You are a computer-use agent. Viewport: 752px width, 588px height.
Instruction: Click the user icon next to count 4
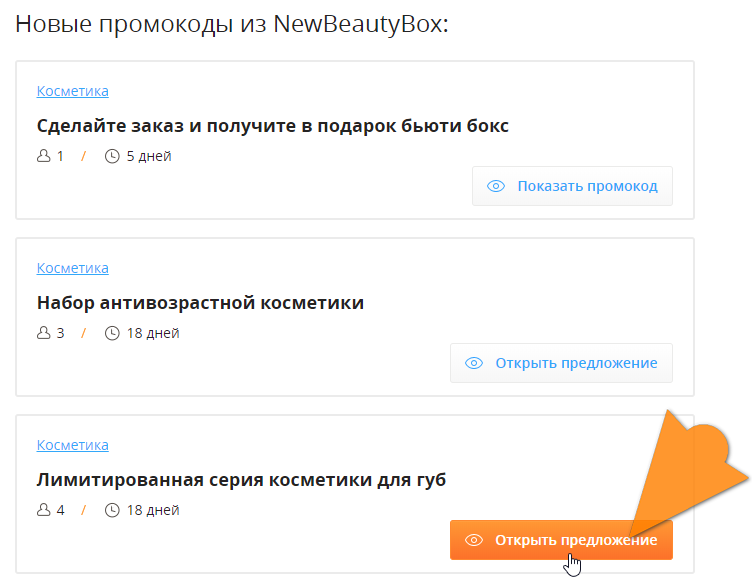coord(44,510)
